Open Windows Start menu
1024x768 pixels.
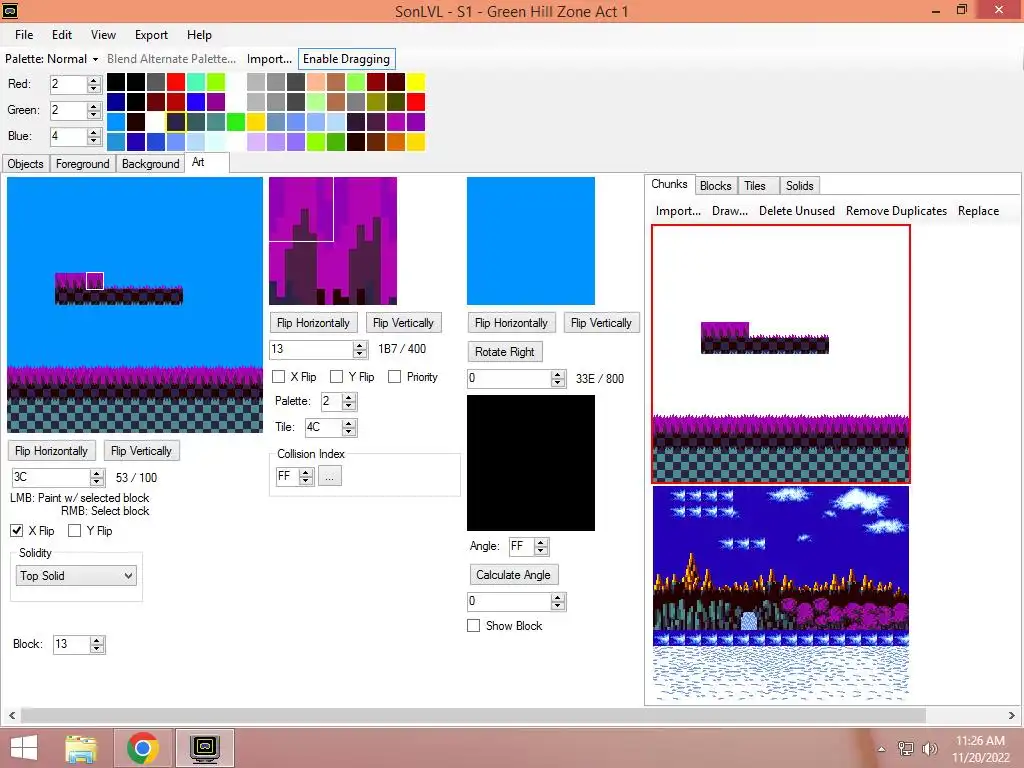tap(24, 748)
